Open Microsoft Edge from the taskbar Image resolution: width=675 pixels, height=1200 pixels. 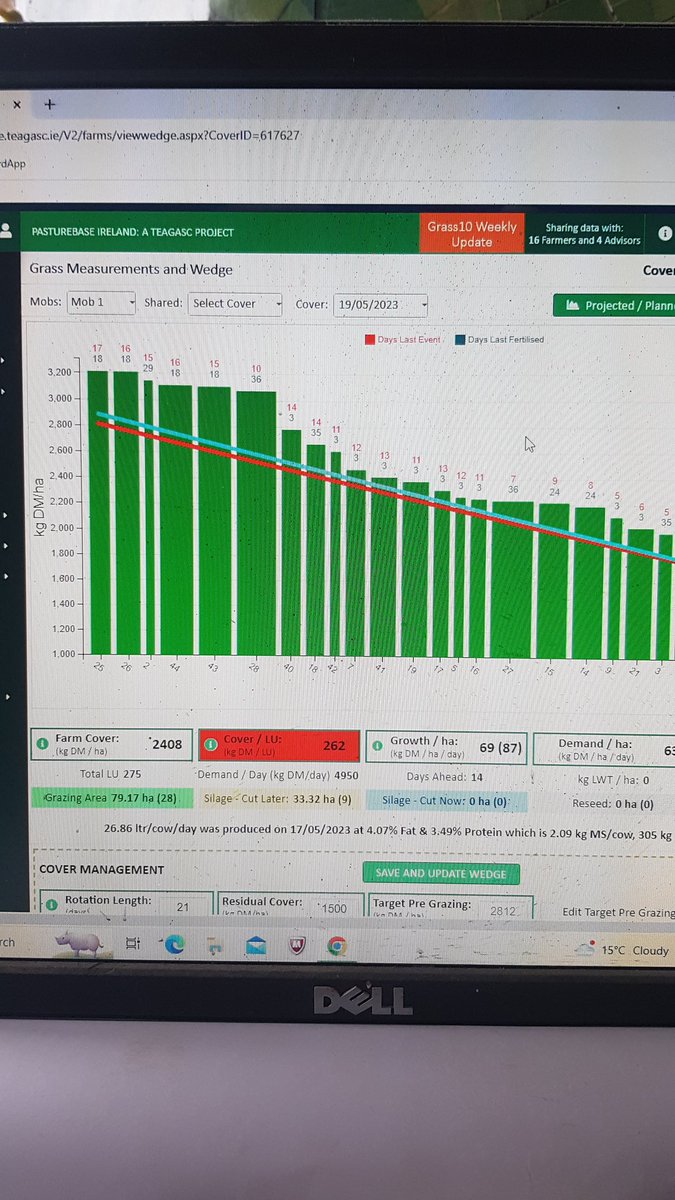(x=174, y=944)
